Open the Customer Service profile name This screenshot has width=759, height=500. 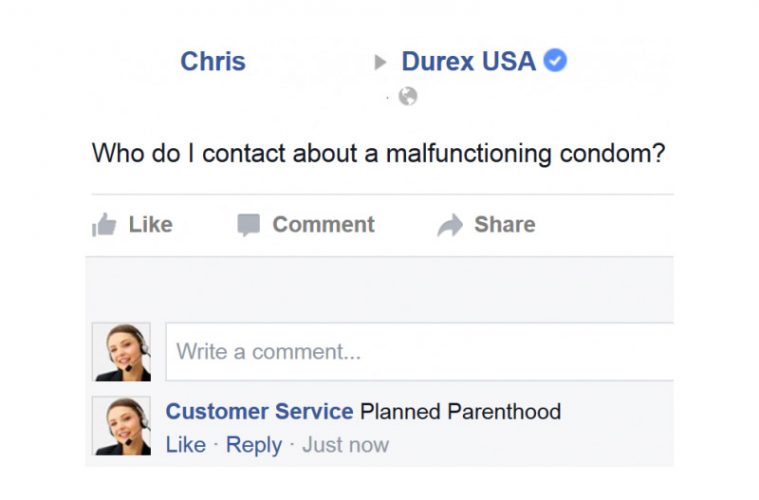pyautogui.click(x=259, y=412)
